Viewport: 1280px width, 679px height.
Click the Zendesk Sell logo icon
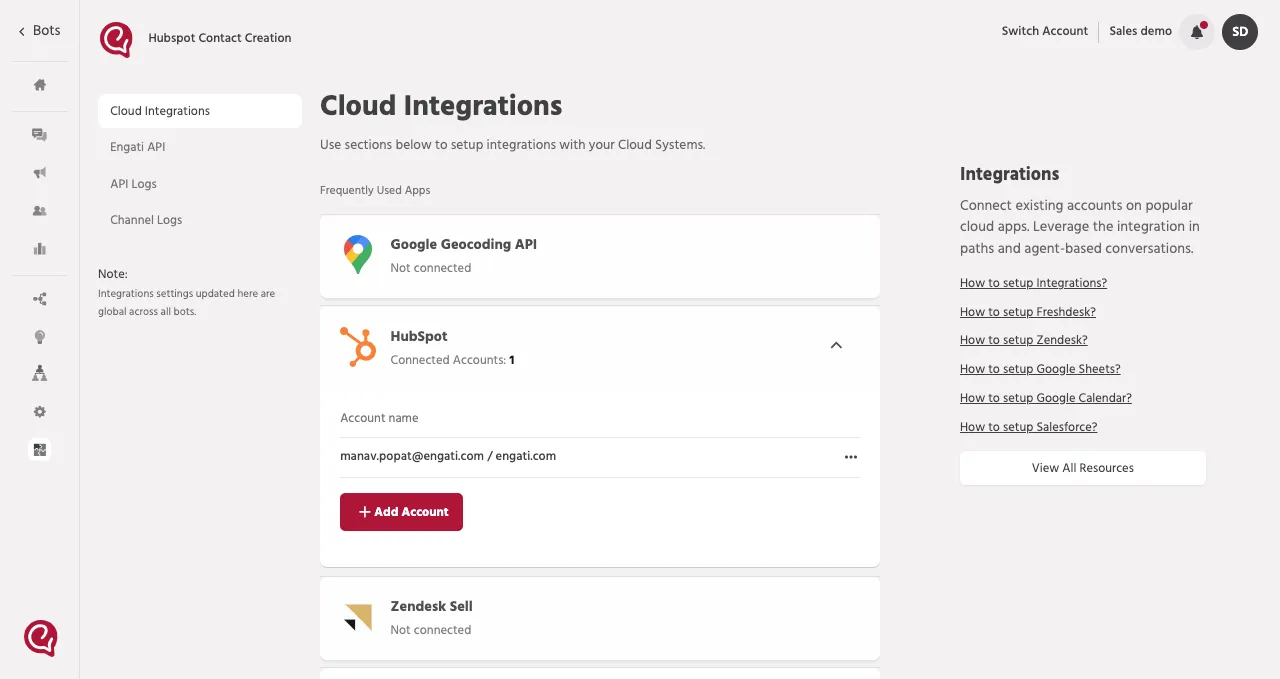357,617
